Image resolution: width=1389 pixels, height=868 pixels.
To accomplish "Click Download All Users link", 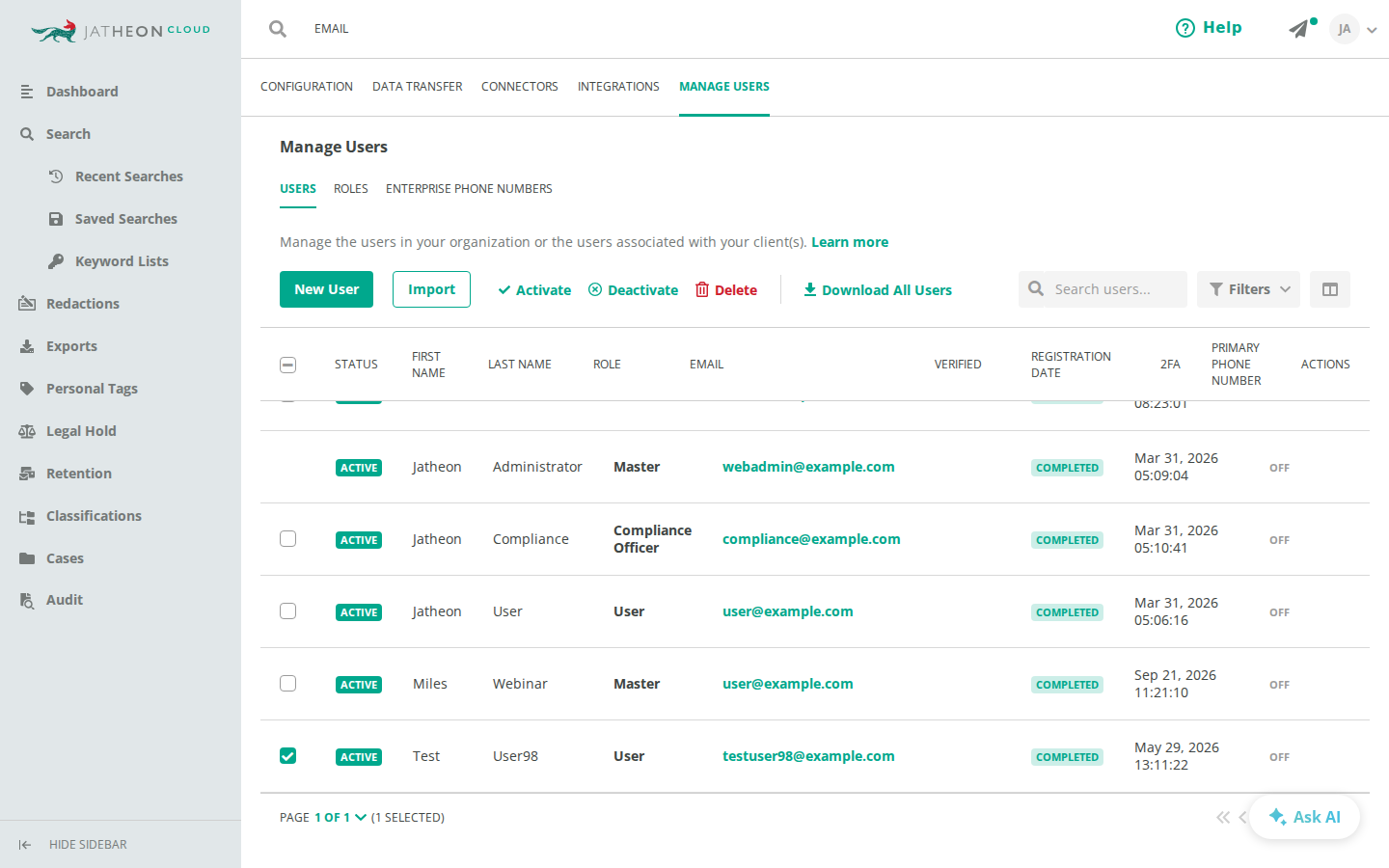I will pos(878,290).
